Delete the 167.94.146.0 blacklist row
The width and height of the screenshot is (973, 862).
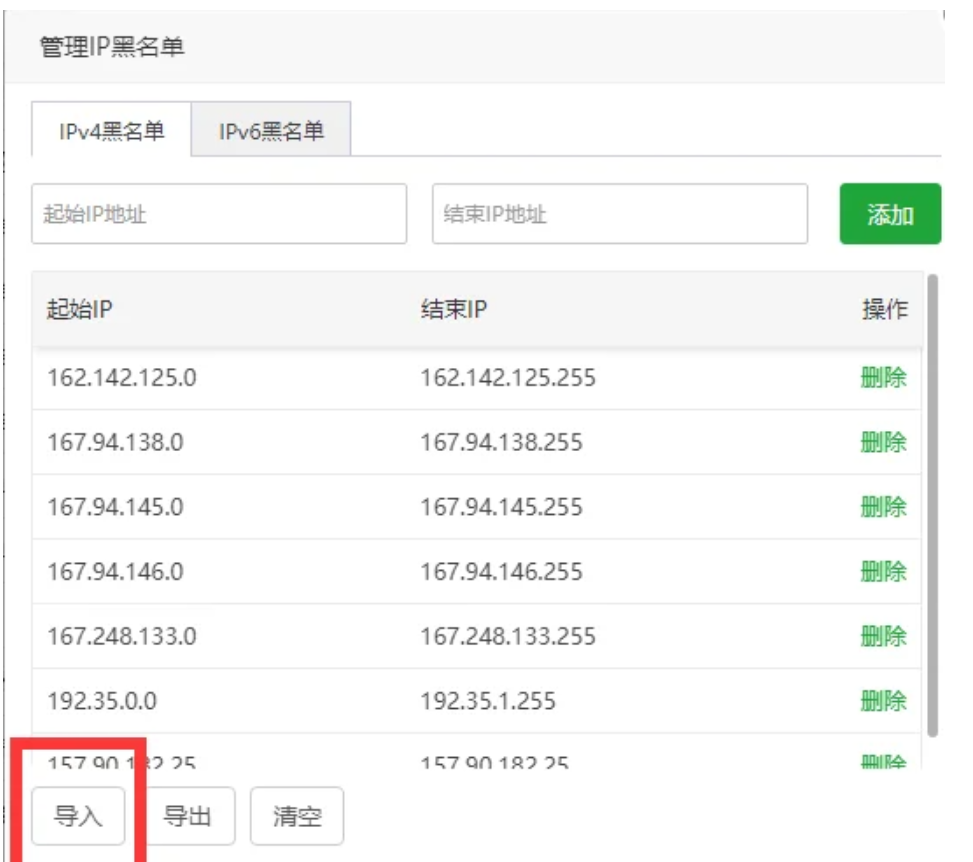(883, 572)
